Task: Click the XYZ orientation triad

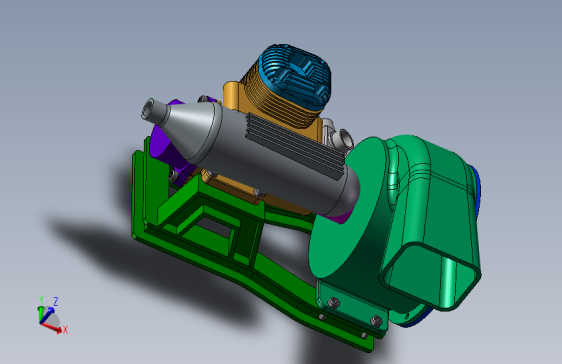Action: (x=52, y=315)
